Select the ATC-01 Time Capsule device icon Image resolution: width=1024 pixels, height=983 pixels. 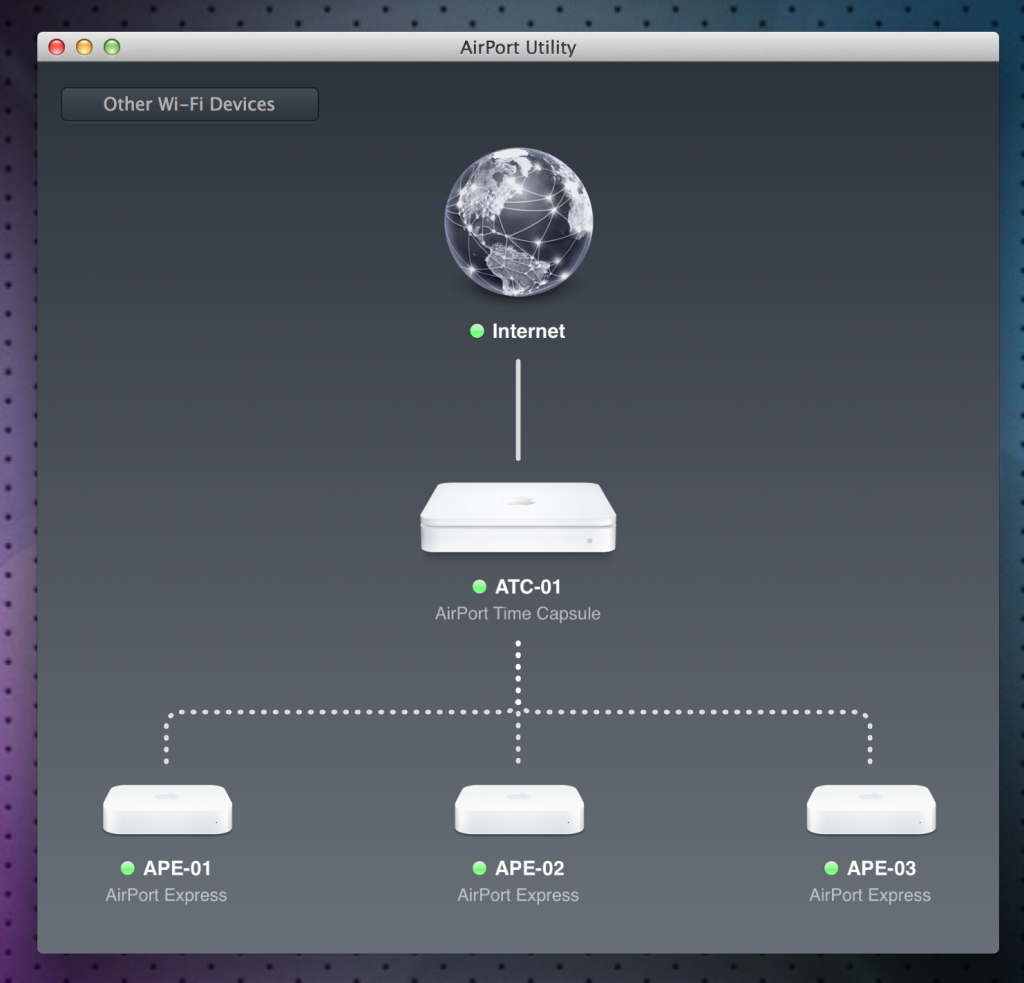click(518, 518)
